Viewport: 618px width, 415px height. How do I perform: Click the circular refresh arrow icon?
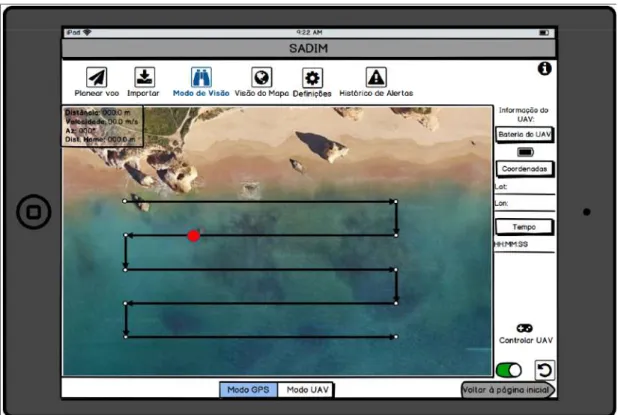[544, 370]
